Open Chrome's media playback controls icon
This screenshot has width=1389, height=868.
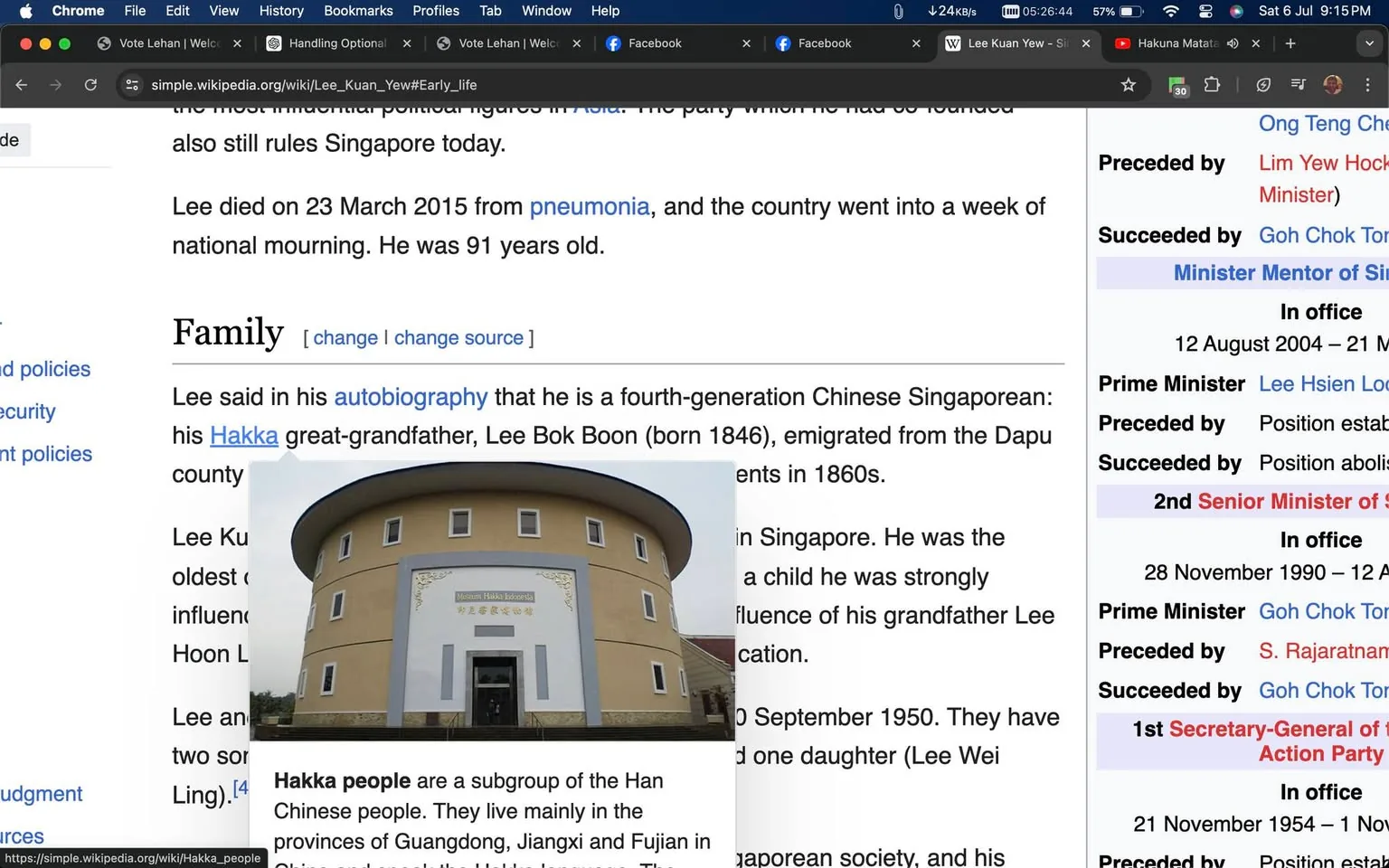[1297, 84]
